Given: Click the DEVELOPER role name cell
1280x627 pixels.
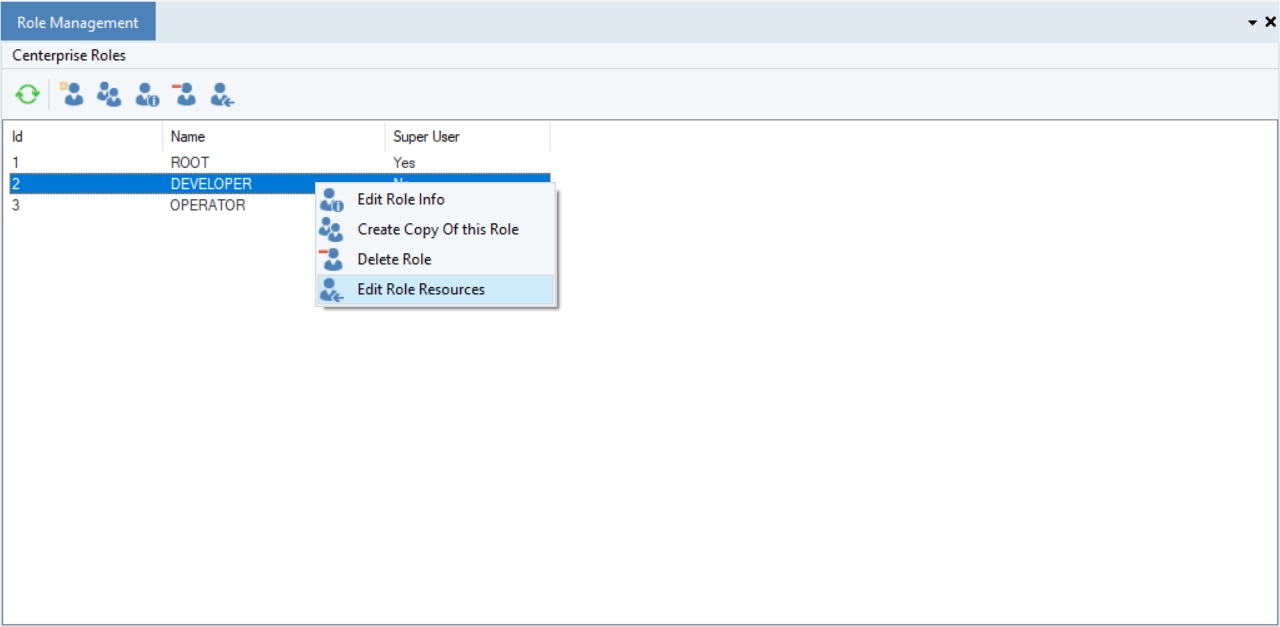Looking at the screenshot, I should 211,184.
